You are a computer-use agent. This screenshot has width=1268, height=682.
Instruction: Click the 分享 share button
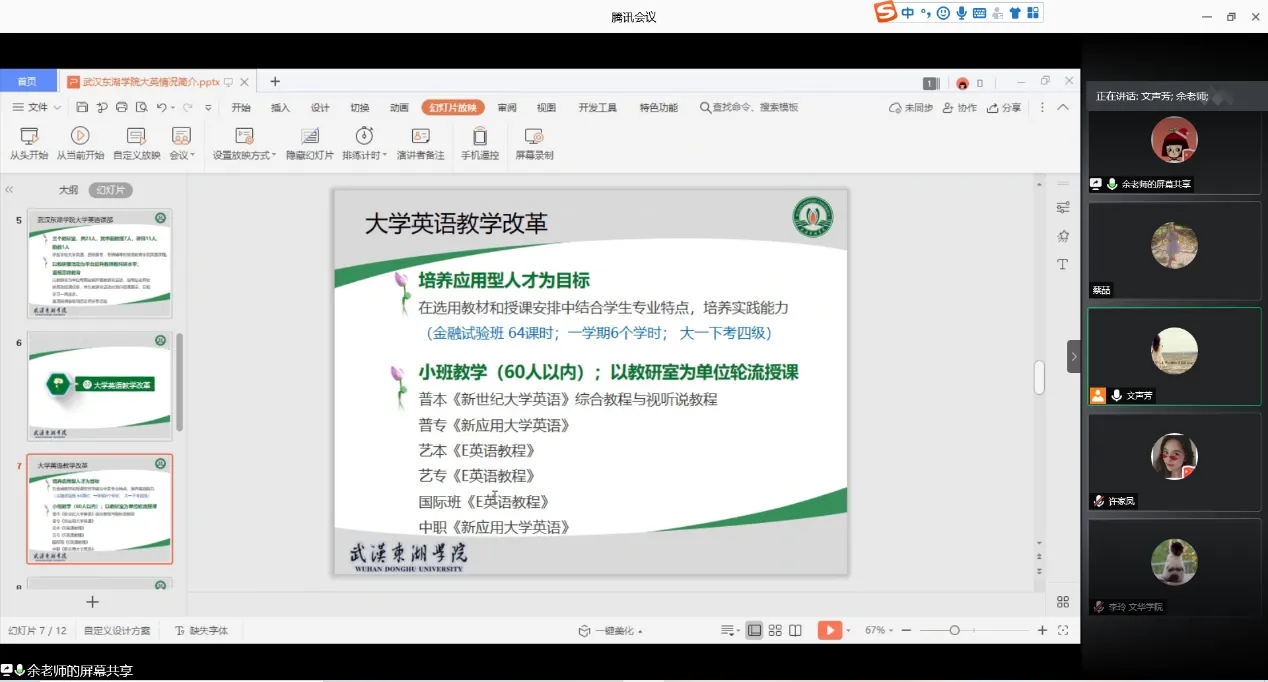pos(1005,108)
